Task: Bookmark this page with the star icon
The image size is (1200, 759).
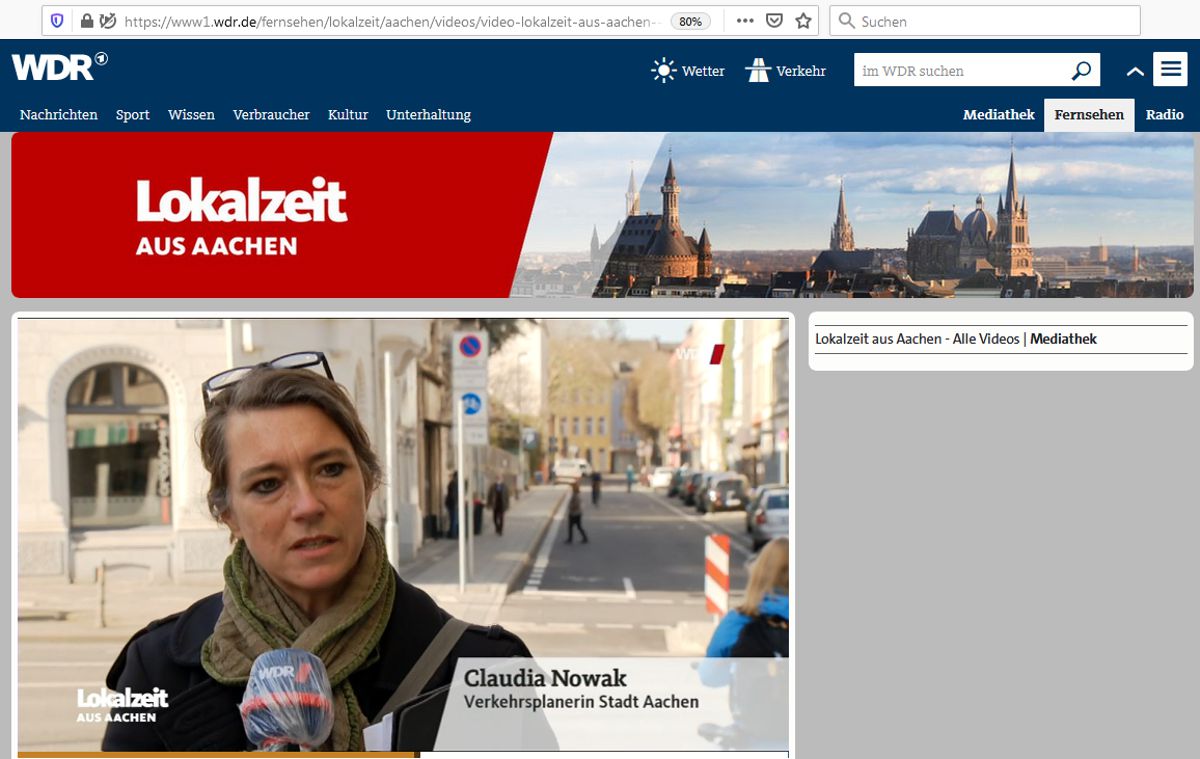Action: (x=803, y=21)
